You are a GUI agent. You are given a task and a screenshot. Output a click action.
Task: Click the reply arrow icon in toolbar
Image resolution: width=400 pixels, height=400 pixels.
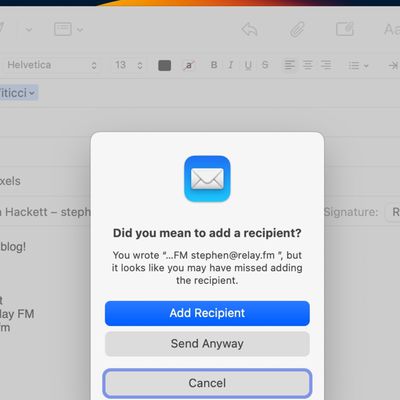[249, 30]
